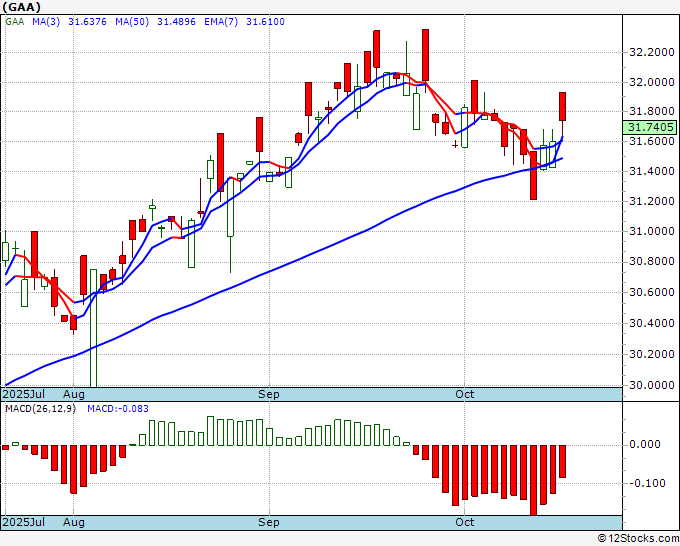Click the MACD:-0.083 value label
680x546 pixels.
(118, 409)
